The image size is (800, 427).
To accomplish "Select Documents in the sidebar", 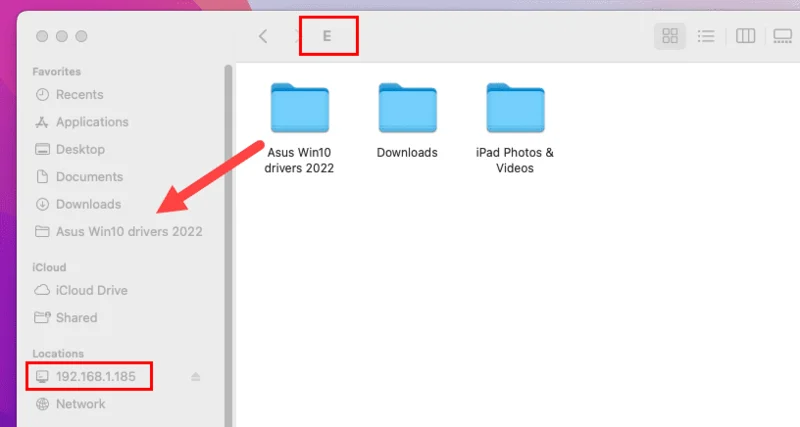I will pos(89,177).
